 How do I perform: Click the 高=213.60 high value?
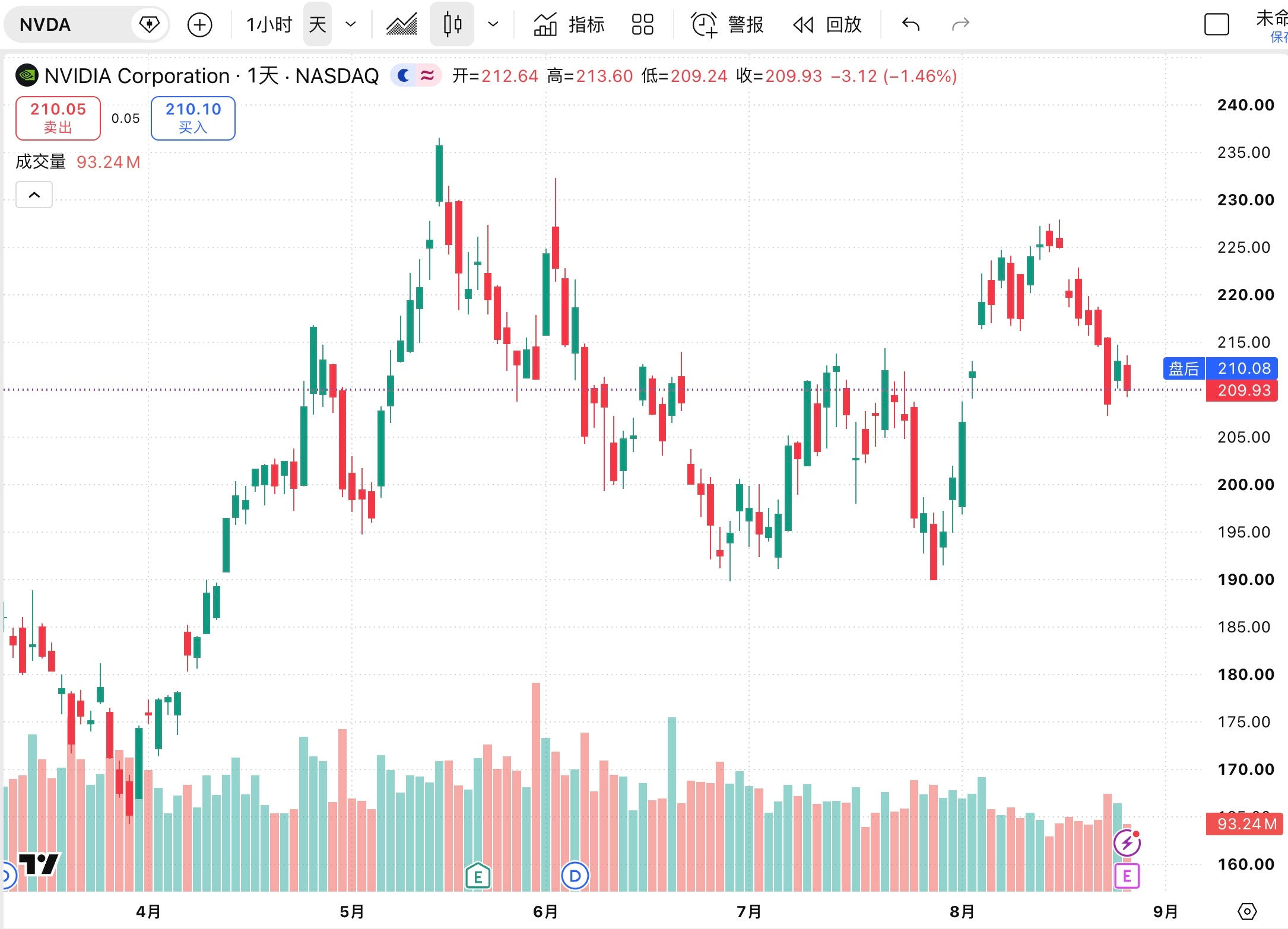point(590,76)
